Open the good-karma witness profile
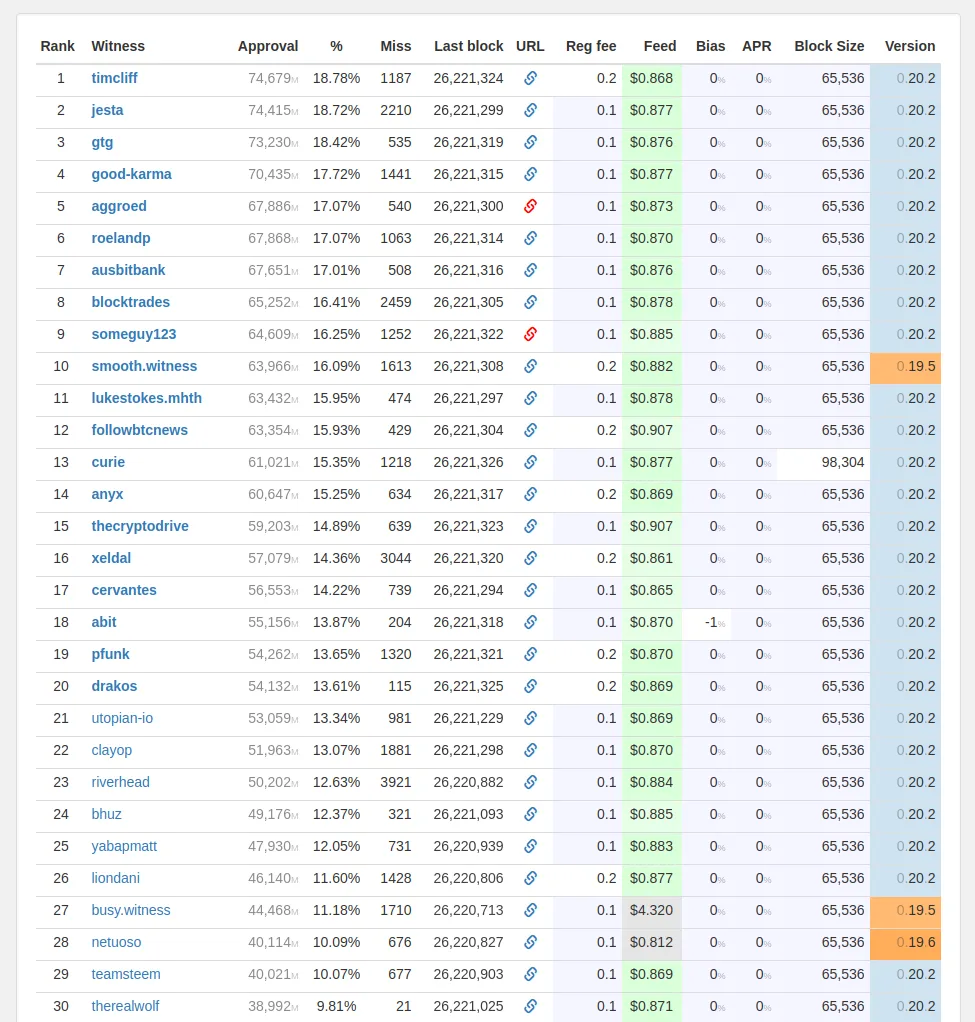The height and width of the screenshot is (1022, 975). pyautogui.click(x=131, y=174)
